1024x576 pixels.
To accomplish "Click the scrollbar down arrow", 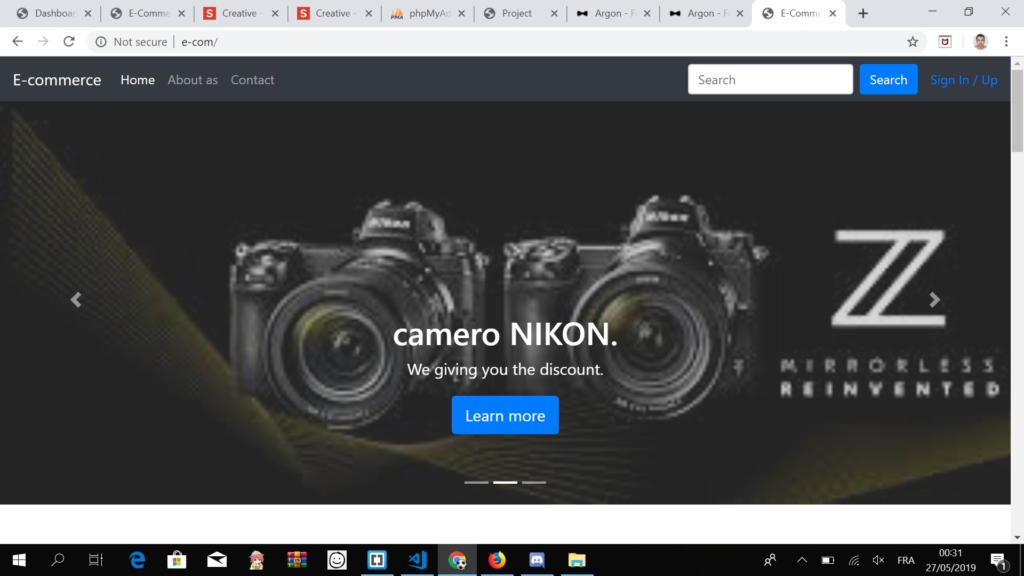I will click(x=1017, y=537).
